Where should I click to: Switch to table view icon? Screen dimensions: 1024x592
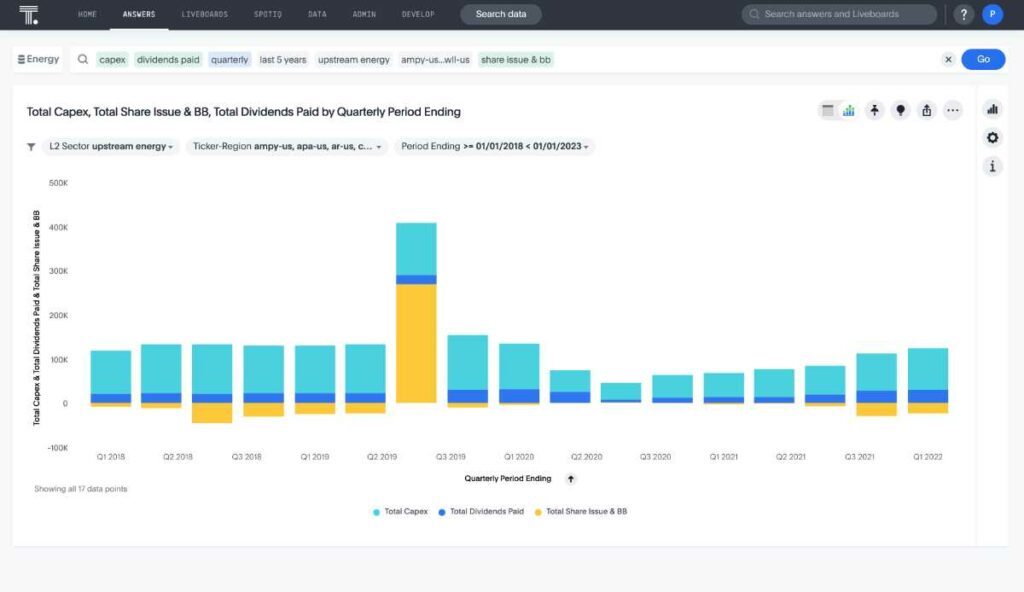pyautogui.click(x=827, y=110)
